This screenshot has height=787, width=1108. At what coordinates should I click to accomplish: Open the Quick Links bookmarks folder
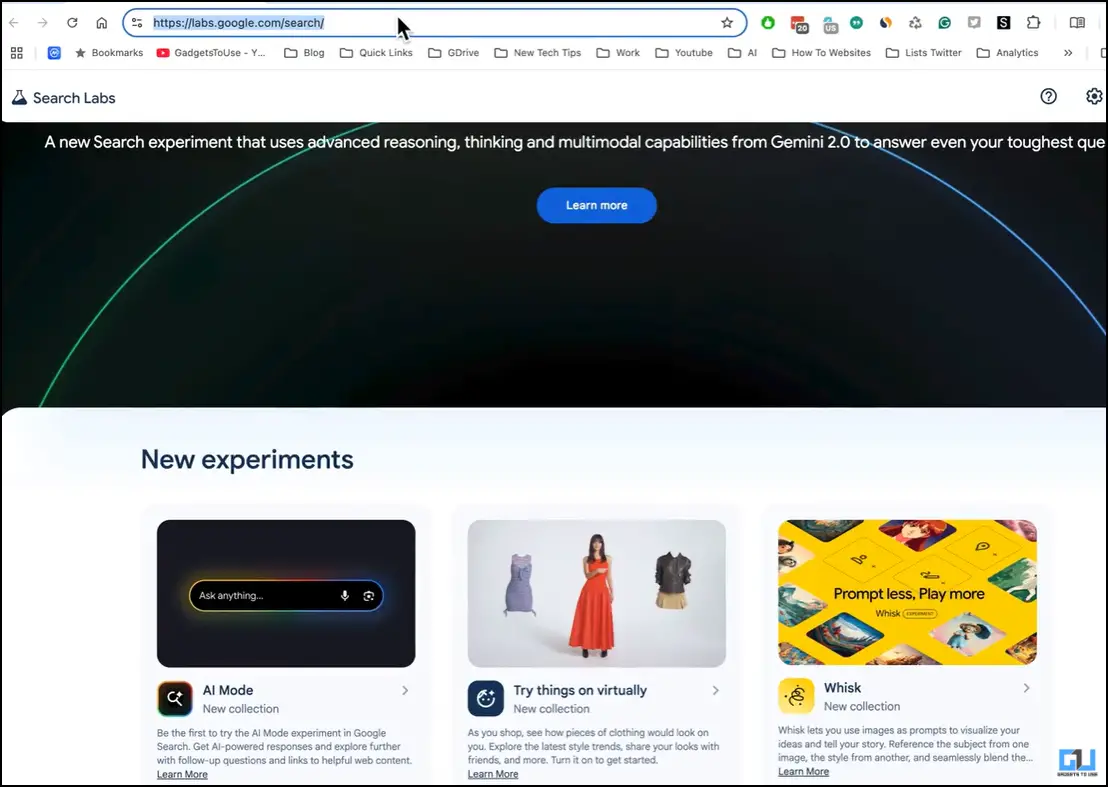coord(376,53)
